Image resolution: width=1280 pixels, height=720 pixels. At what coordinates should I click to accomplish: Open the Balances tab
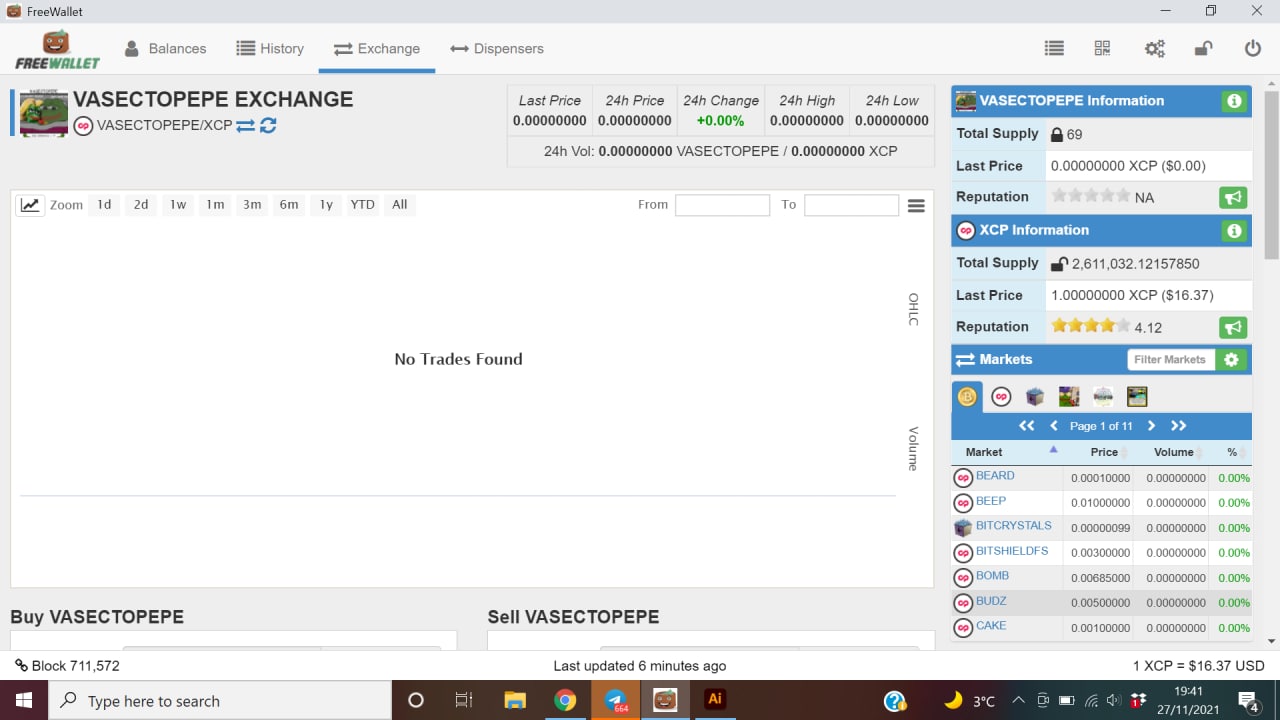click(165, 48)
